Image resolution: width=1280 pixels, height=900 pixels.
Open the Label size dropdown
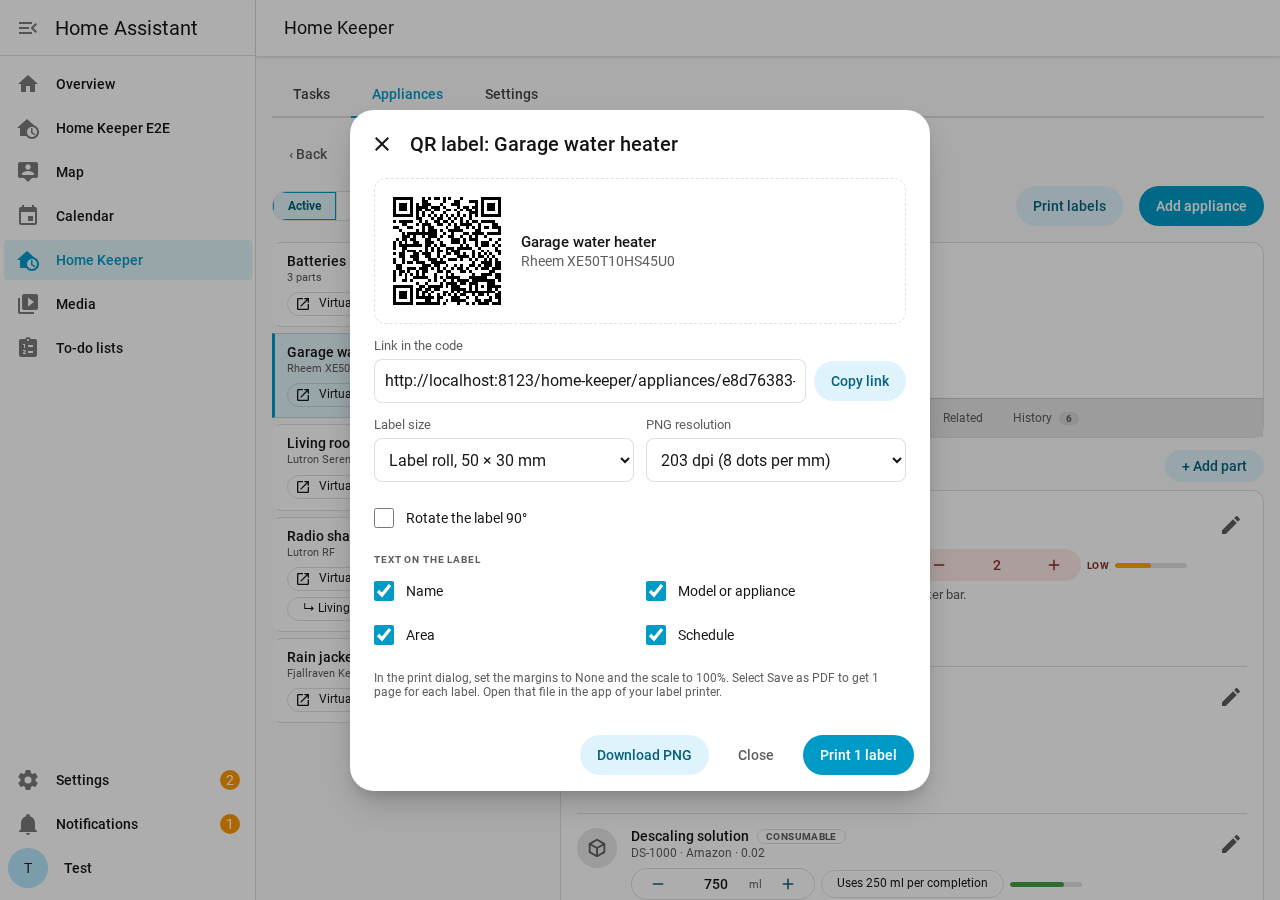pyautogui.click(x=504, y=460)
